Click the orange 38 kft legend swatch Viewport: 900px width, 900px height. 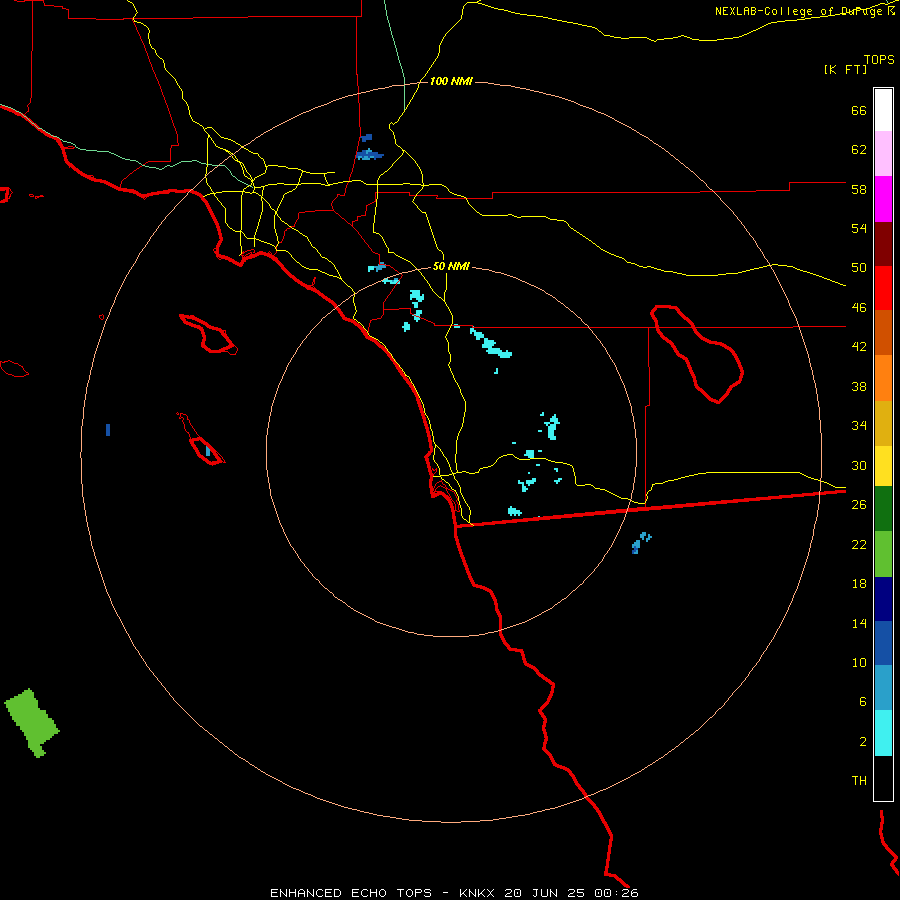(883, 378)
